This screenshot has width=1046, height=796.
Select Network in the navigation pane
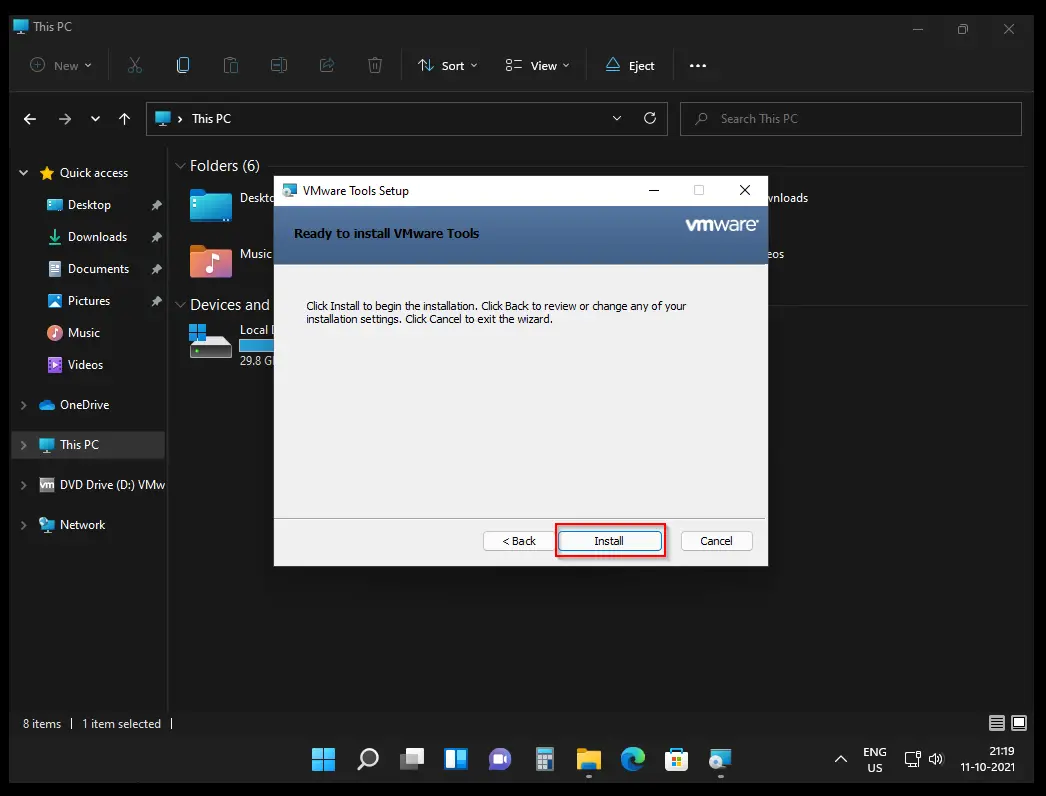(x=83, y=525)
